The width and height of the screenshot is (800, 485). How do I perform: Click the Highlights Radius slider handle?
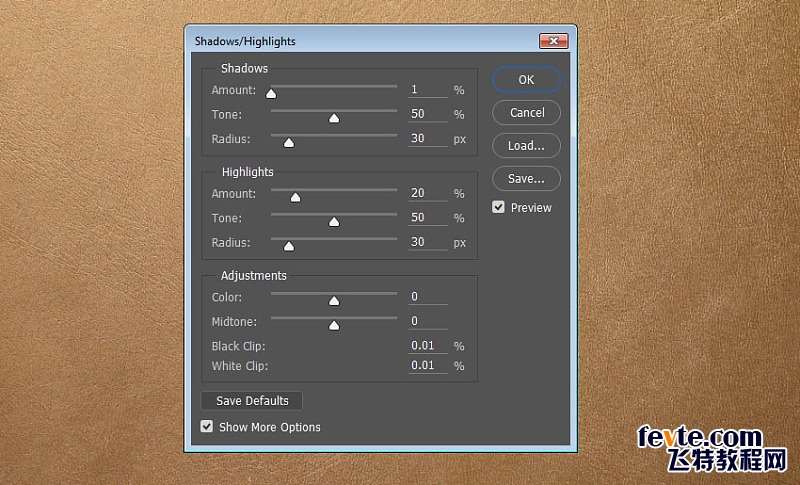289,245
